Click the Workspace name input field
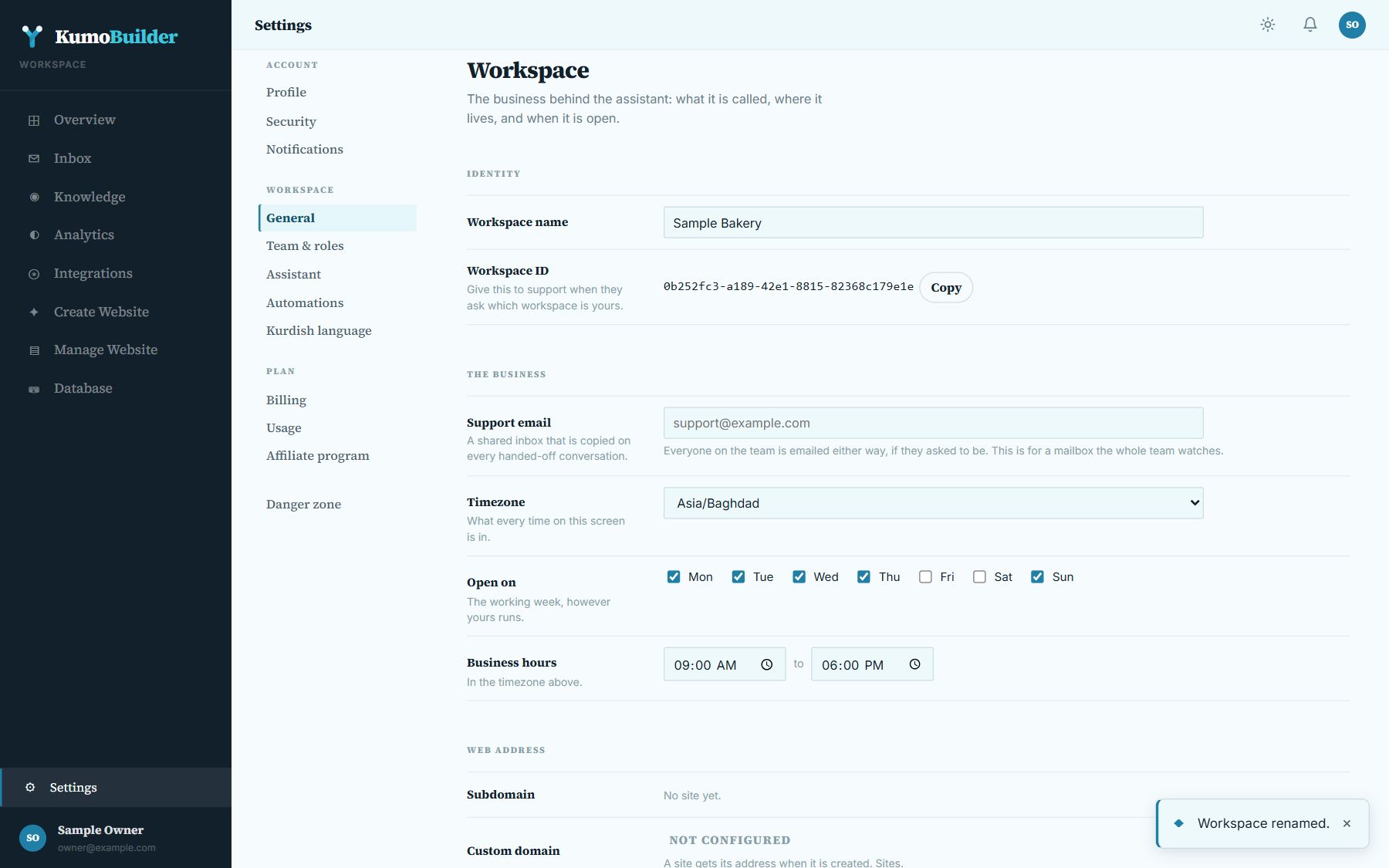This screenshot has height=868, width=1389. tap(933, 222)
